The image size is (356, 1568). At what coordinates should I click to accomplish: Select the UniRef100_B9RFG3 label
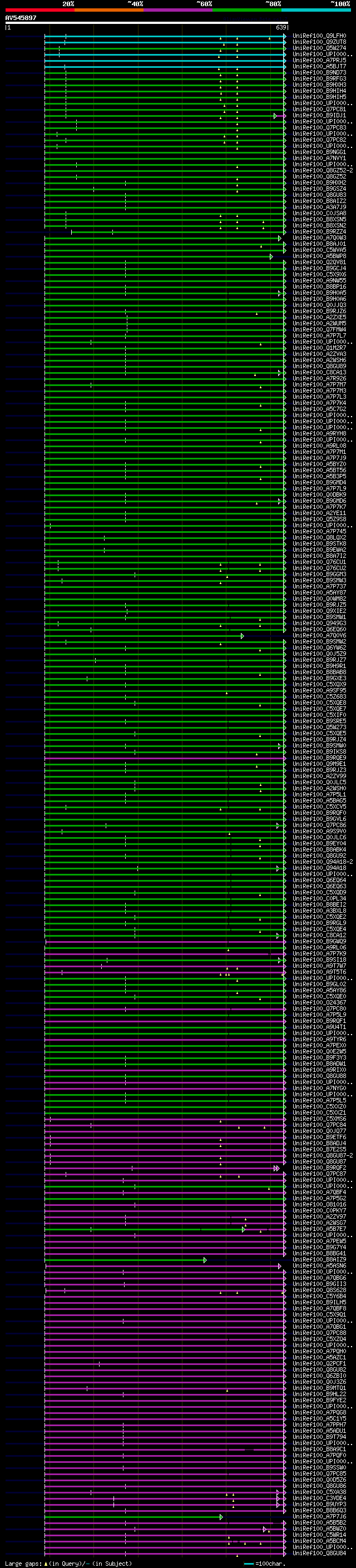pos(319,78)
